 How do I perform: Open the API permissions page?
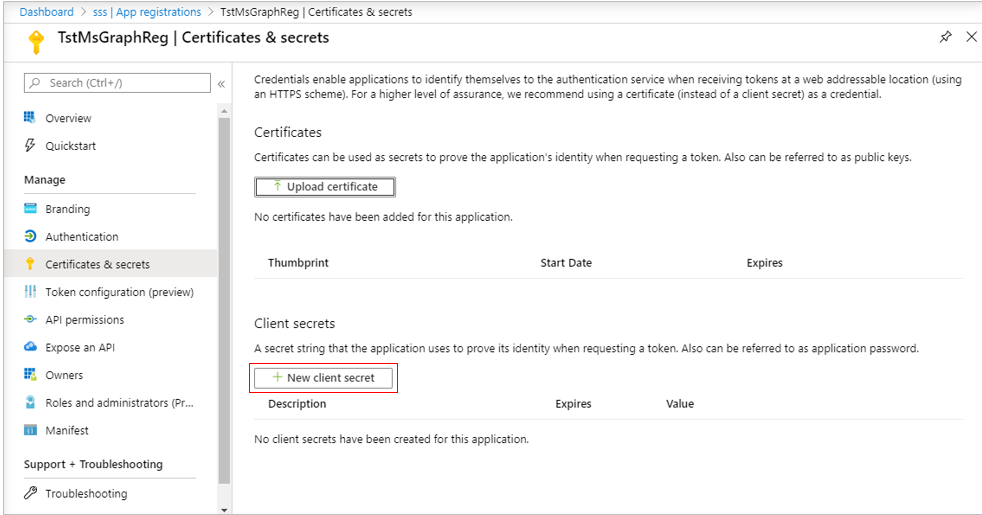coord(85,320)
